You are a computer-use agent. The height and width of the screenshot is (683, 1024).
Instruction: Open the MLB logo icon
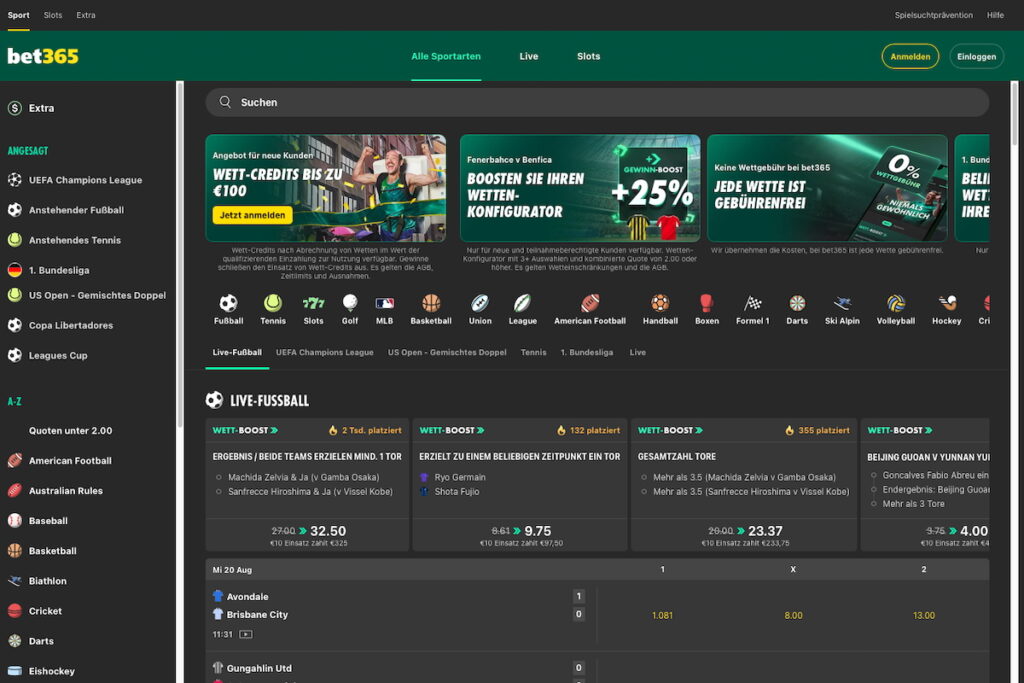pos(385,303)
